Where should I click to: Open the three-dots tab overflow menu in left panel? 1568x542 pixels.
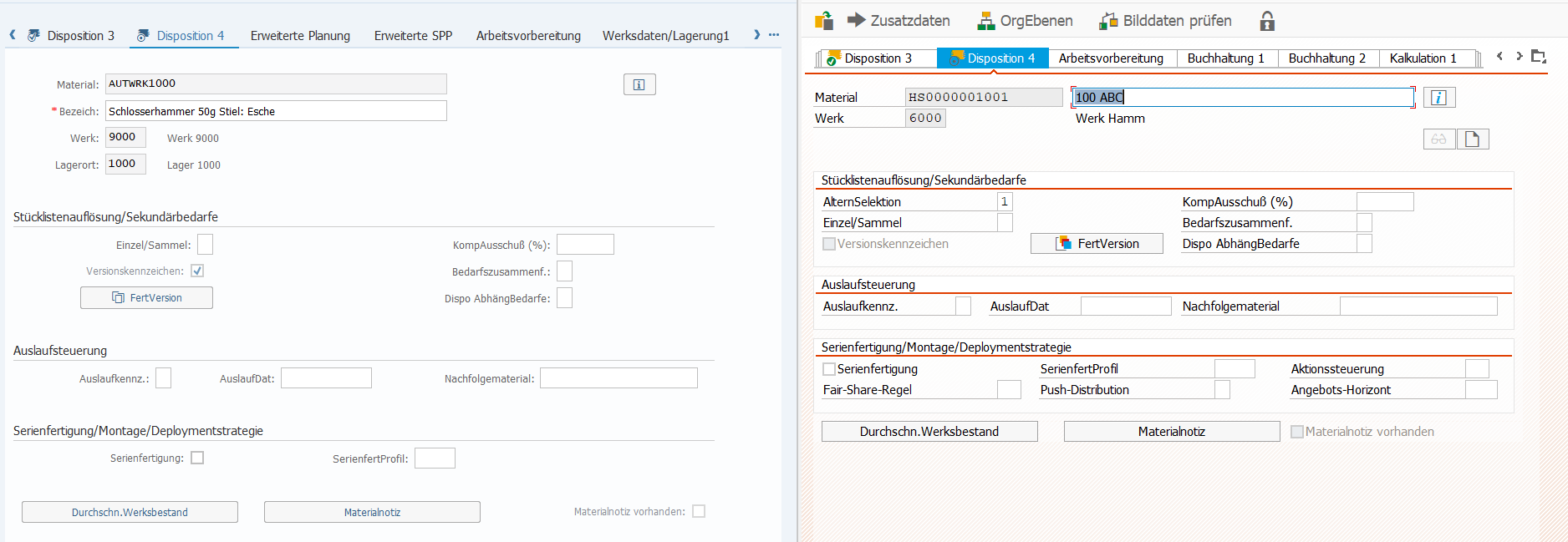pyautogui.click(x=774, y=35)
